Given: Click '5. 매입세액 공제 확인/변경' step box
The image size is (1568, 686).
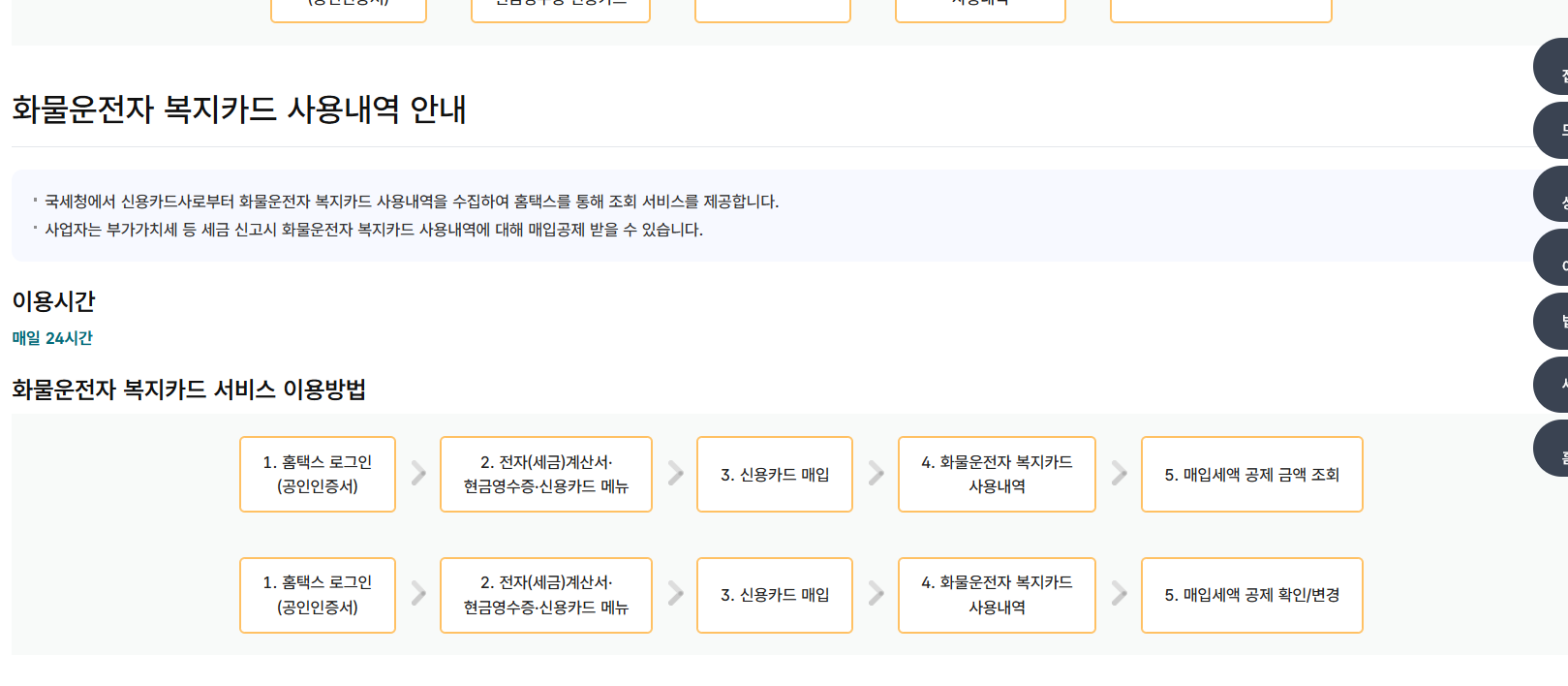Looking at the screenshot, I should coord(1251,595).
